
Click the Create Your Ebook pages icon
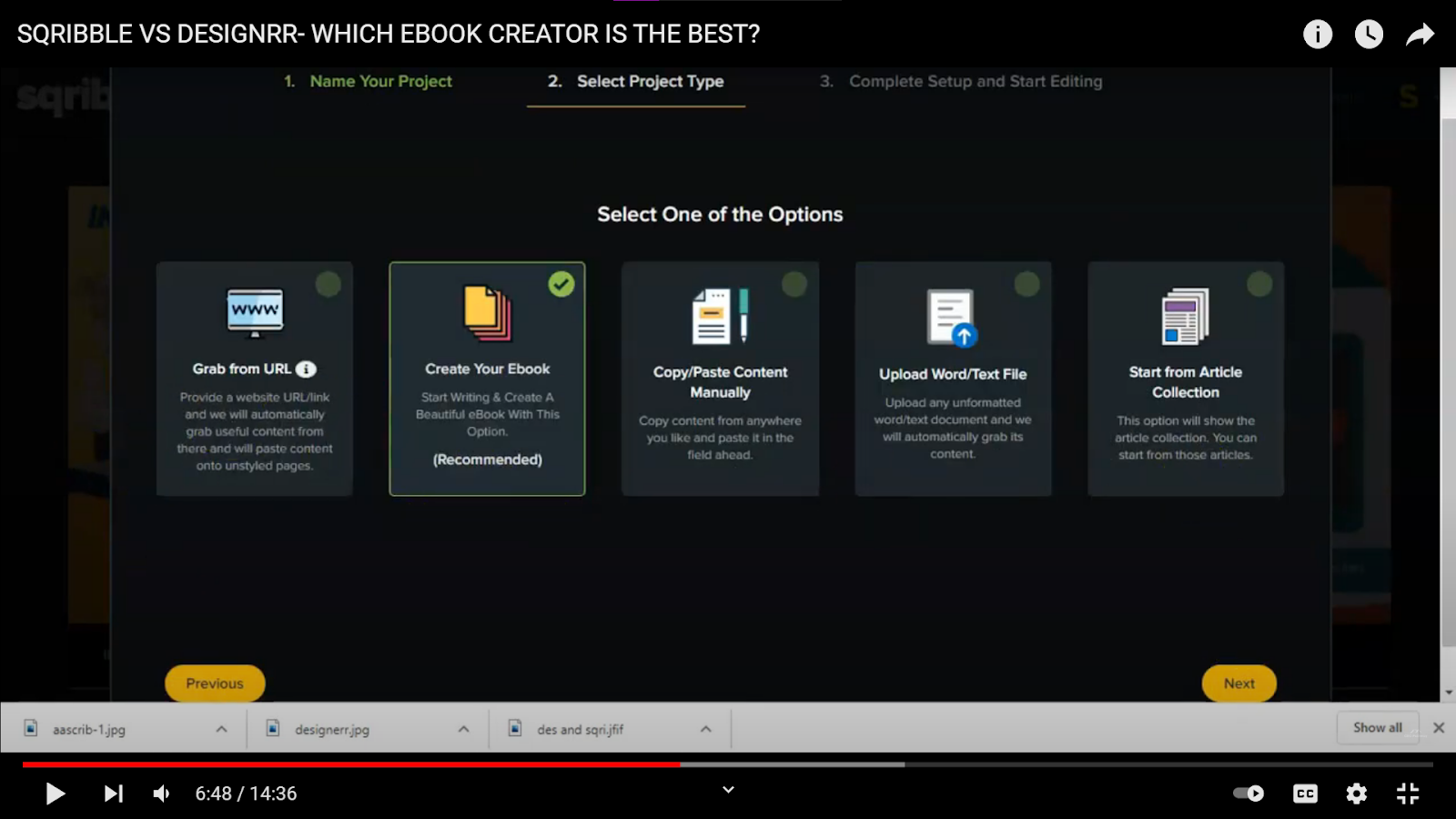click(488, 313)
